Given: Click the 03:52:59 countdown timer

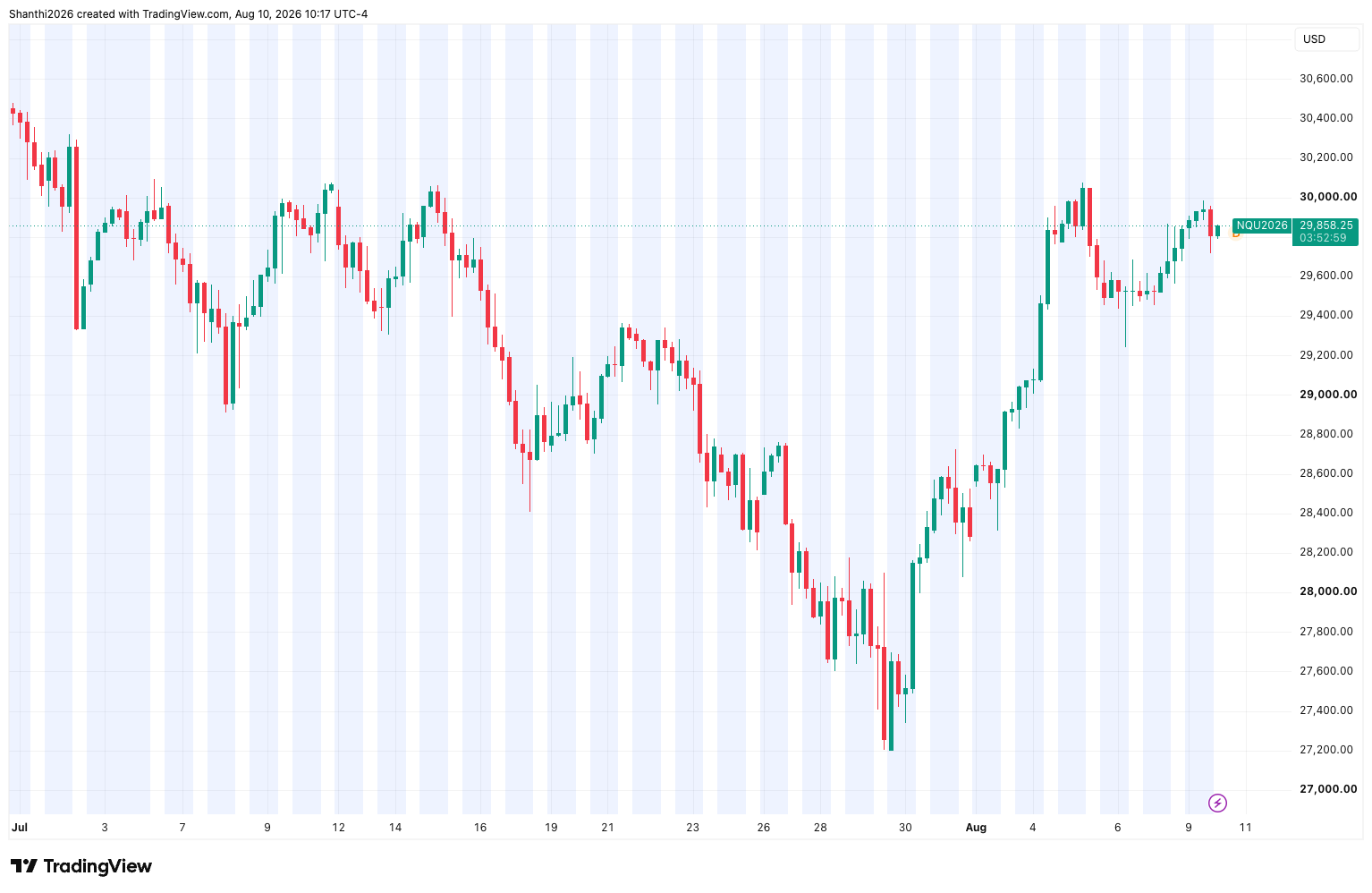Looking at the screenshot, I should pos(1323,238).
